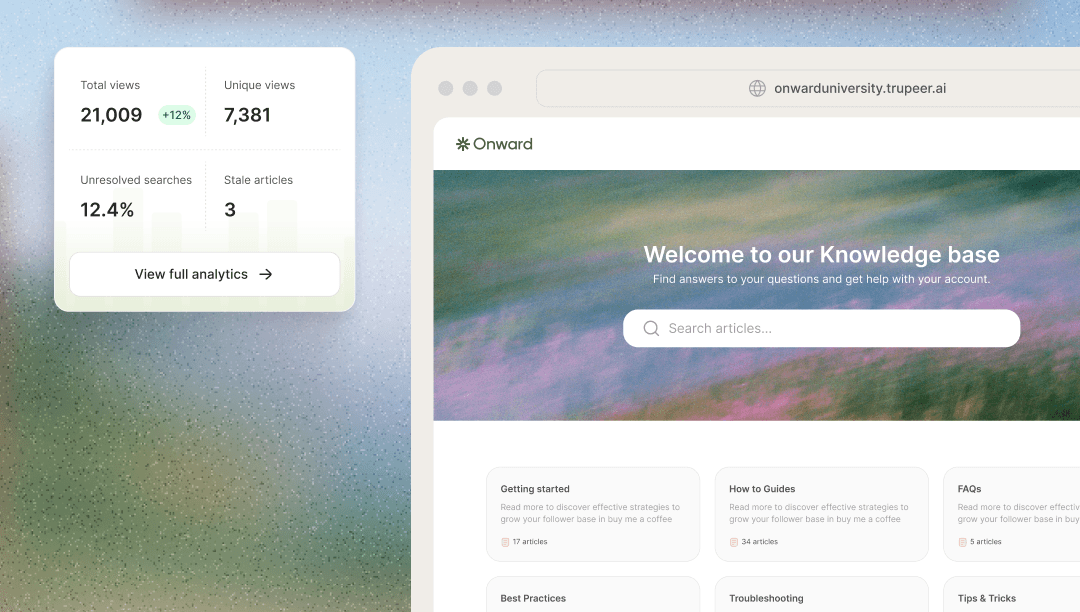Image resolution: width=1080 pixels, height=612 pixels.
Task: Click the Stale articles value 3
Action: point(230,210)
